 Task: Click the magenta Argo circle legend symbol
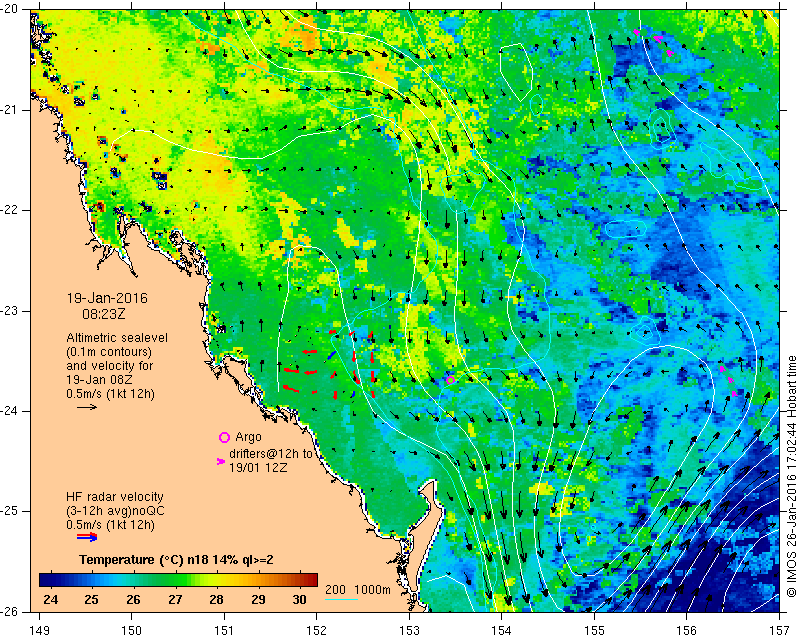[x=224, y=437]
